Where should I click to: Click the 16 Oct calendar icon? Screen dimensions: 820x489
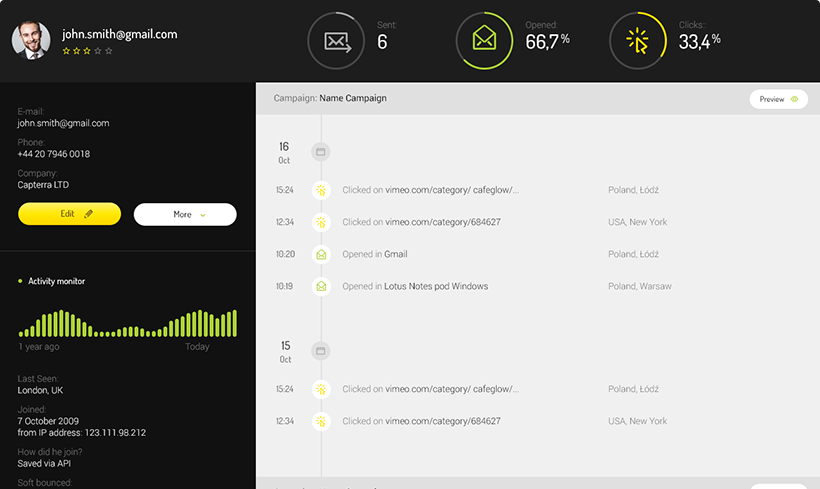321,153
